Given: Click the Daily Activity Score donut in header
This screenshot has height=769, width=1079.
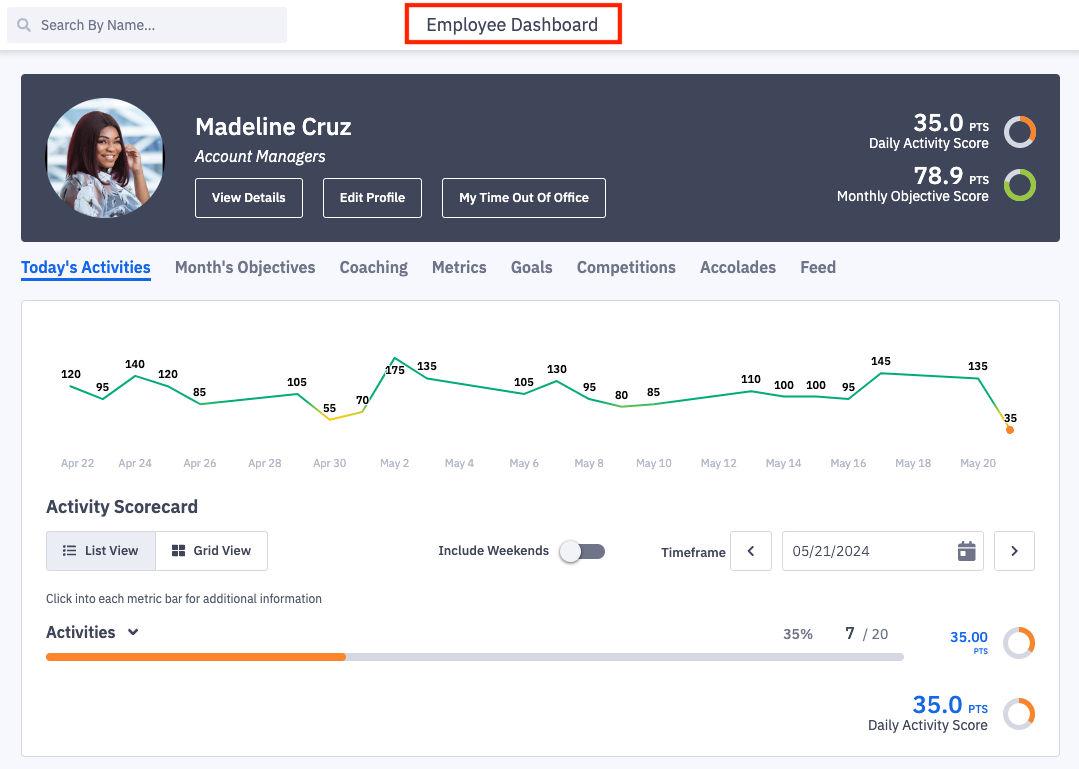Looking at the screenshot, I should tap(1020, 132).
